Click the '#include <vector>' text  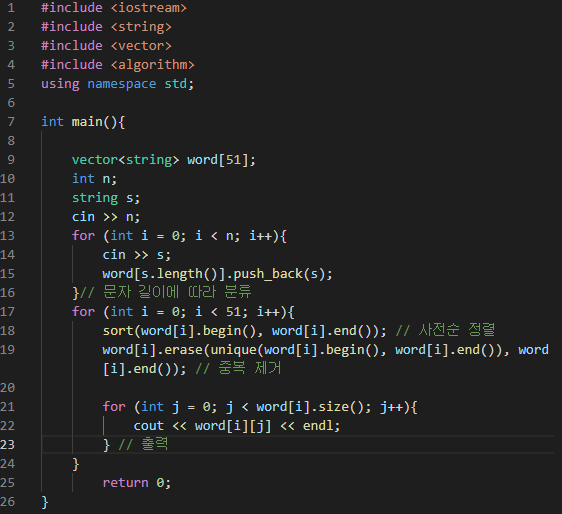coord(106,46)
